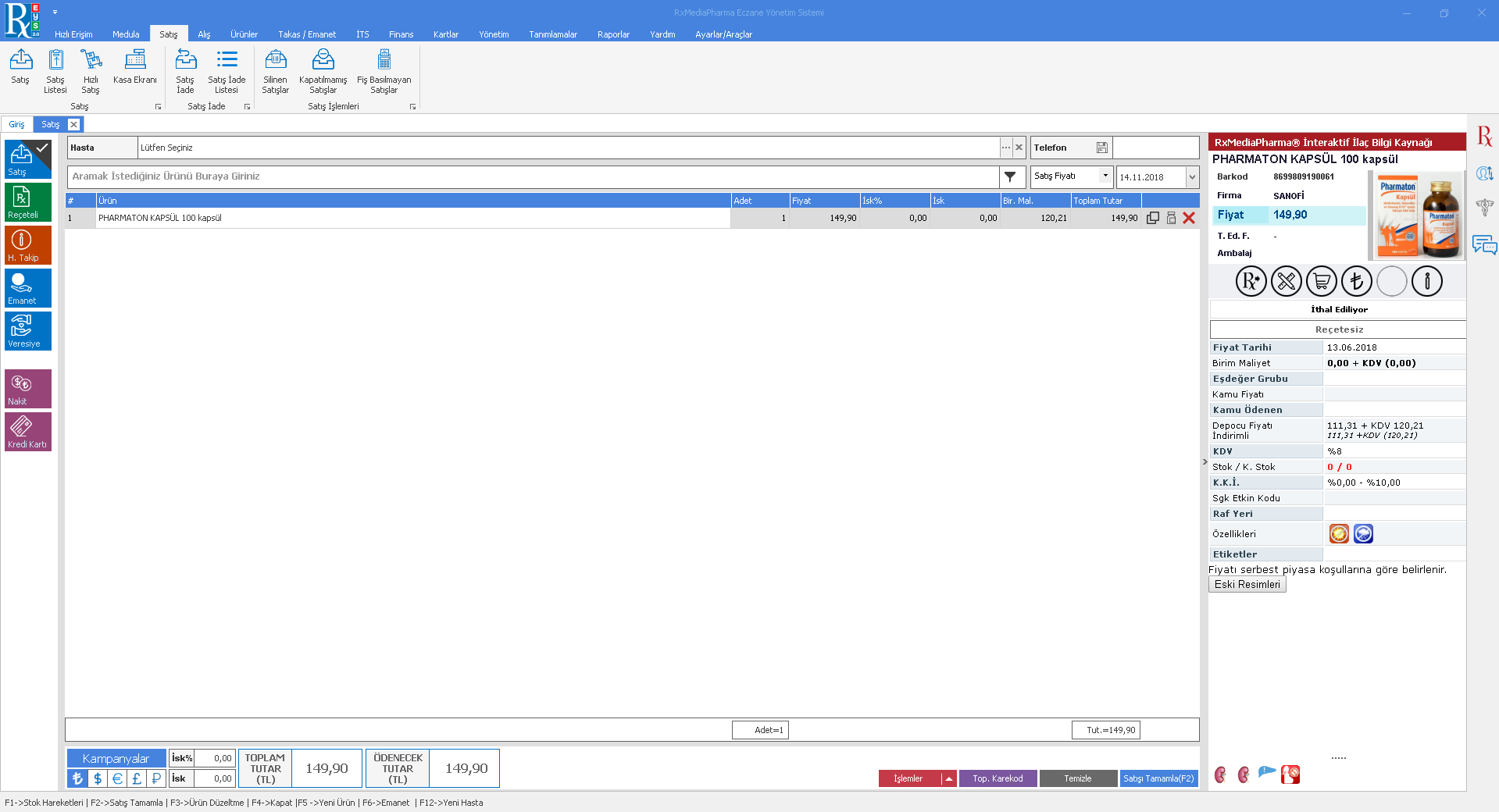
Task: Select the Euro currency button
Action: click(117, 778)
